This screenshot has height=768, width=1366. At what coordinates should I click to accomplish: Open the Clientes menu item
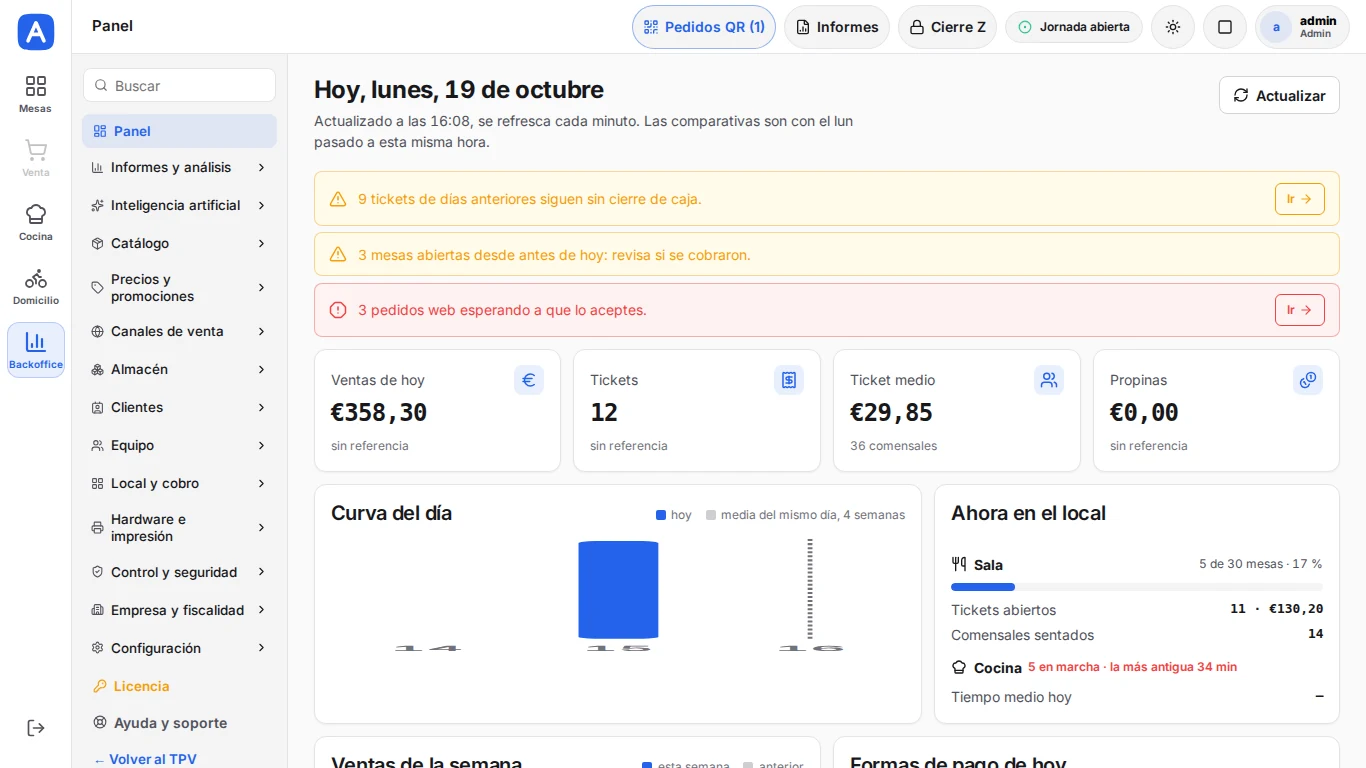tap(179, 407)
